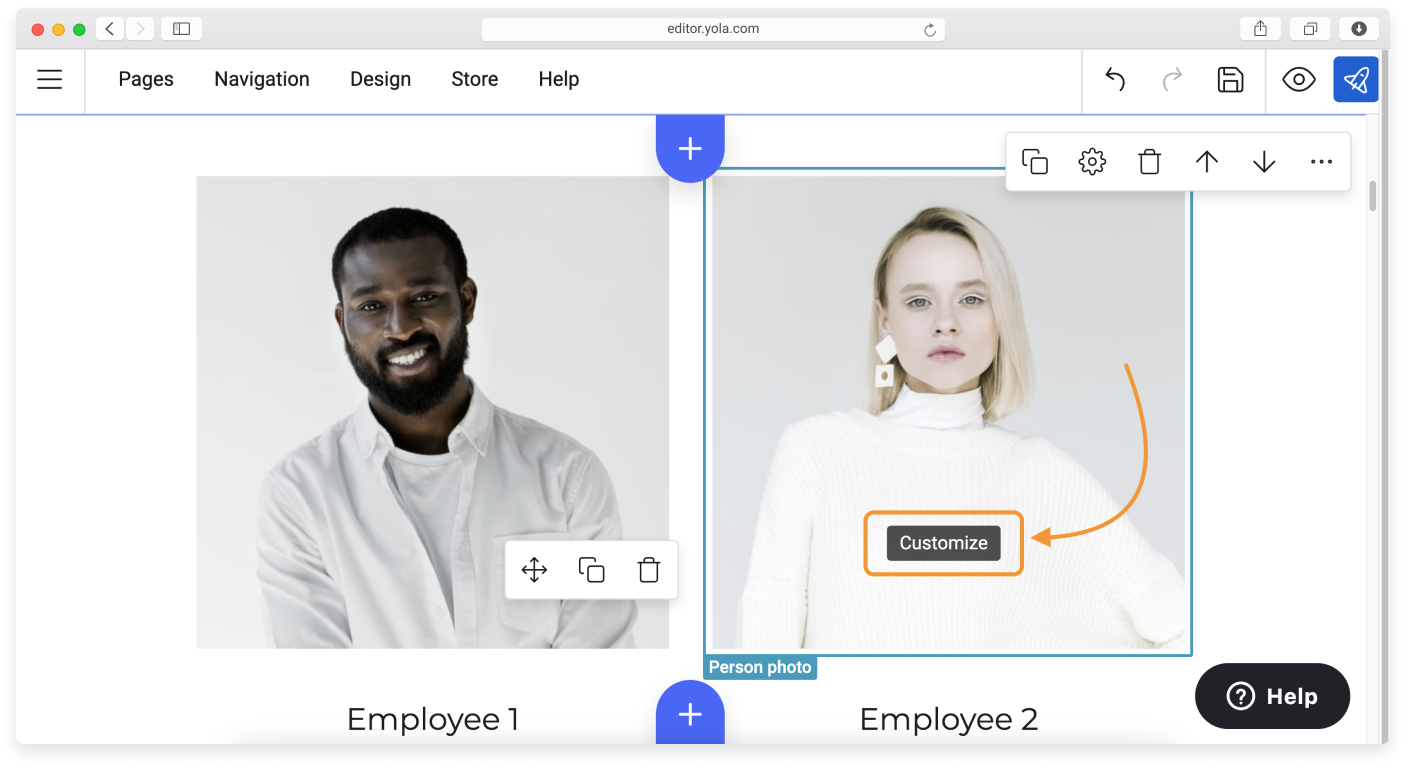Click the editor.yola.com address bar
The height and width of the screenshot is (768, 1406).
(x=713, y=28)
